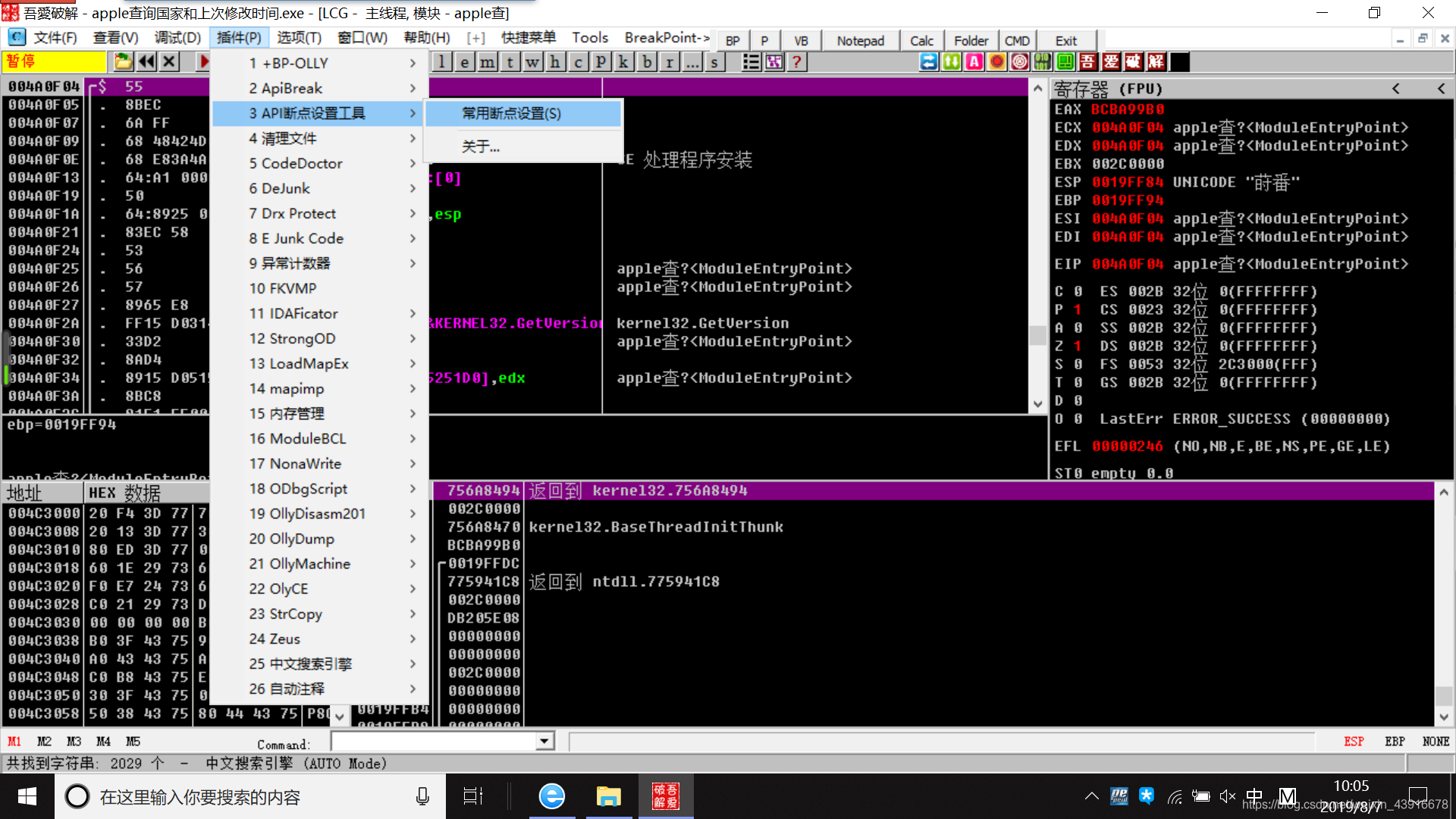Open memory map 'm' button
Image resolution: width=1456 pixels, height=819 pixels.
point(488,62)
